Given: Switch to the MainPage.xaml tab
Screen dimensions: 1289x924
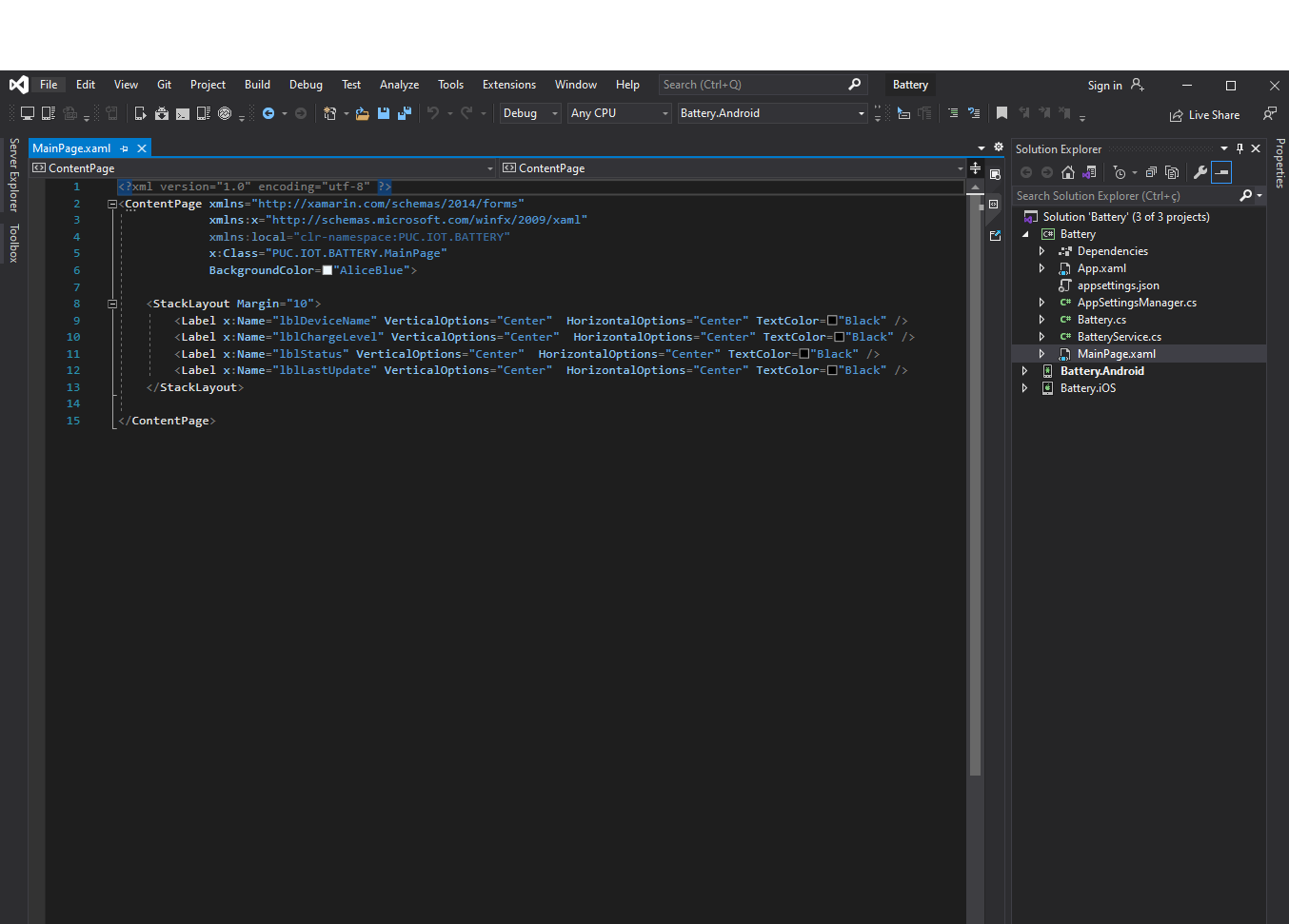Looking at the screenshot, I should (71, 147).
